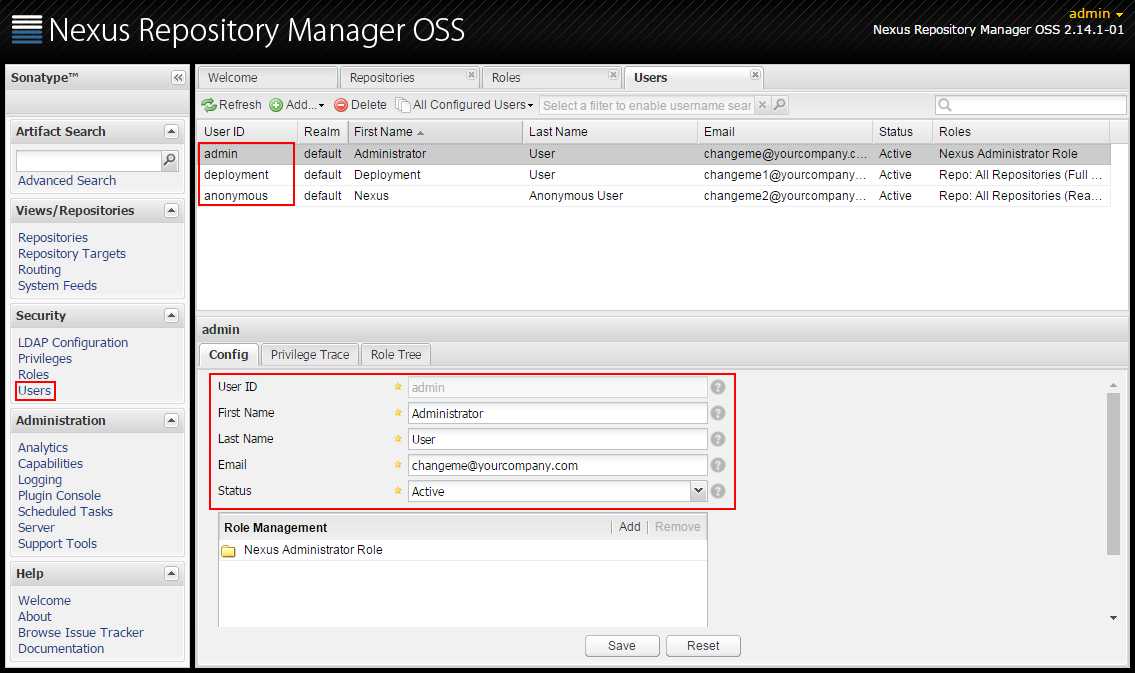Click the artifact search text field

(88, 160)
